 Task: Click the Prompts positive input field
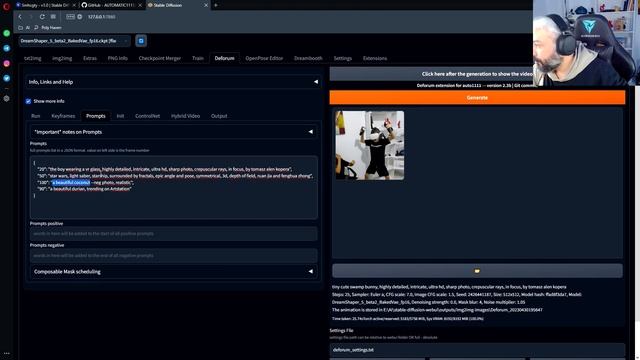(173, 234)
